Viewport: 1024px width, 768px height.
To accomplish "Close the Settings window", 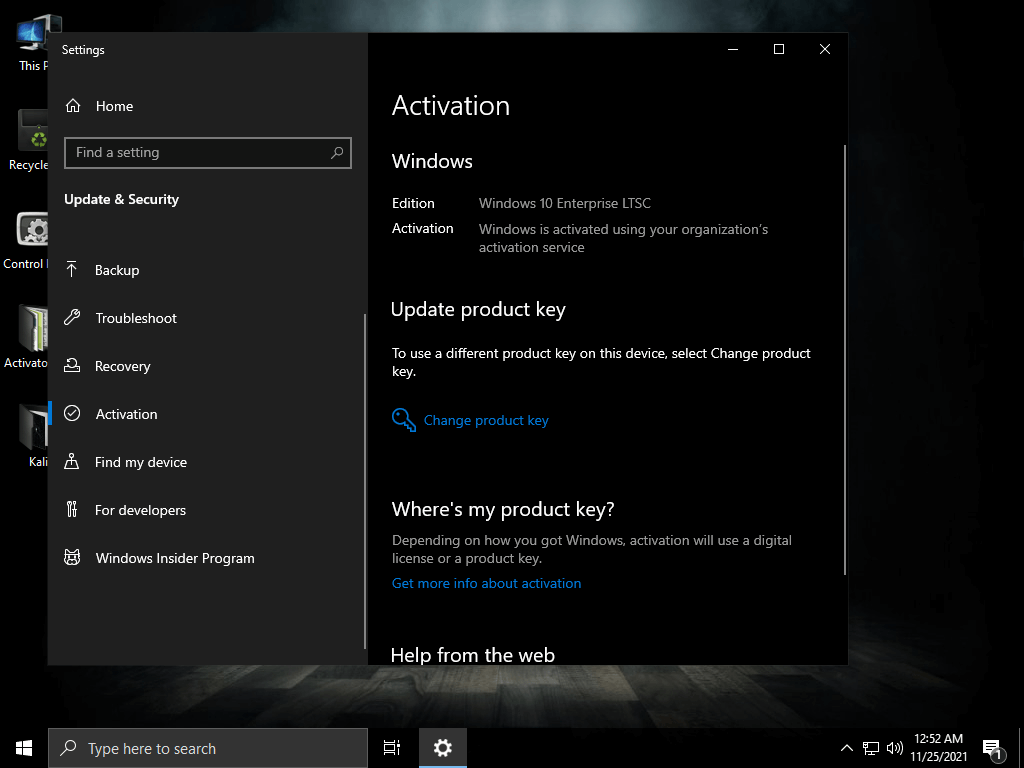I will coord(825,50).
